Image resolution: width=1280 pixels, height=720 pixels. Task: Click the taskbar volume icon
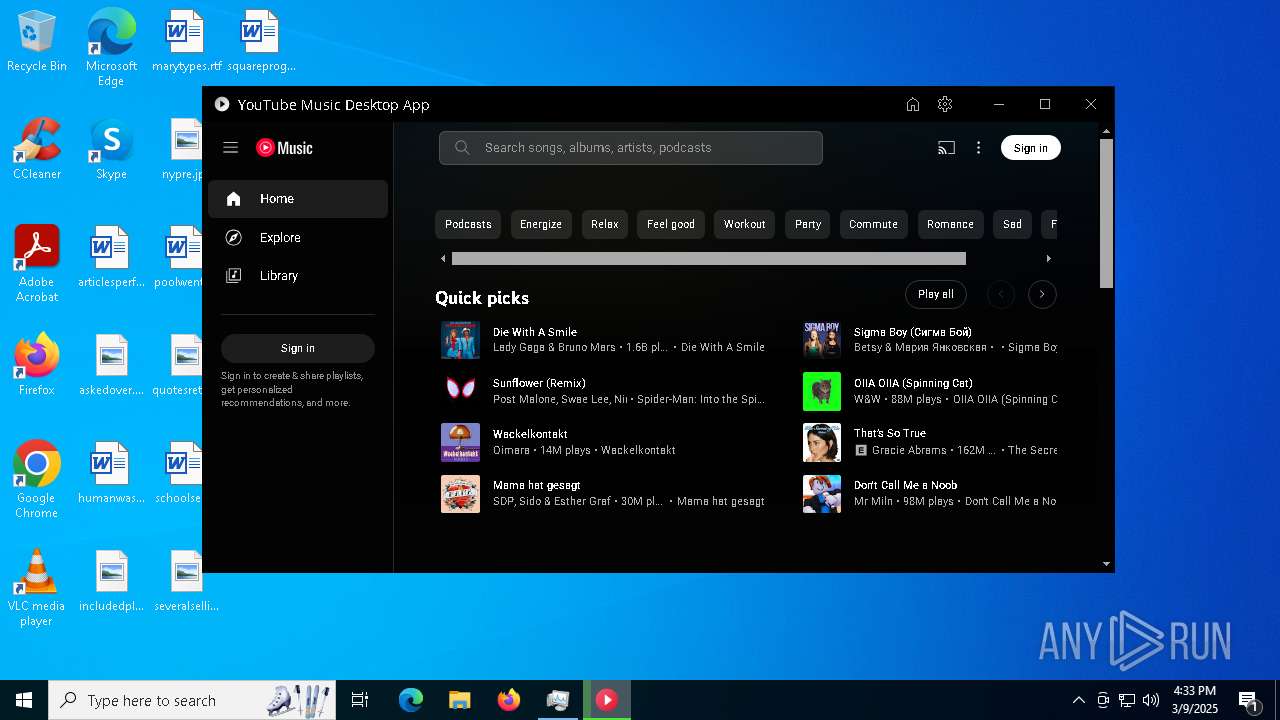click(x=1151, y=700)
